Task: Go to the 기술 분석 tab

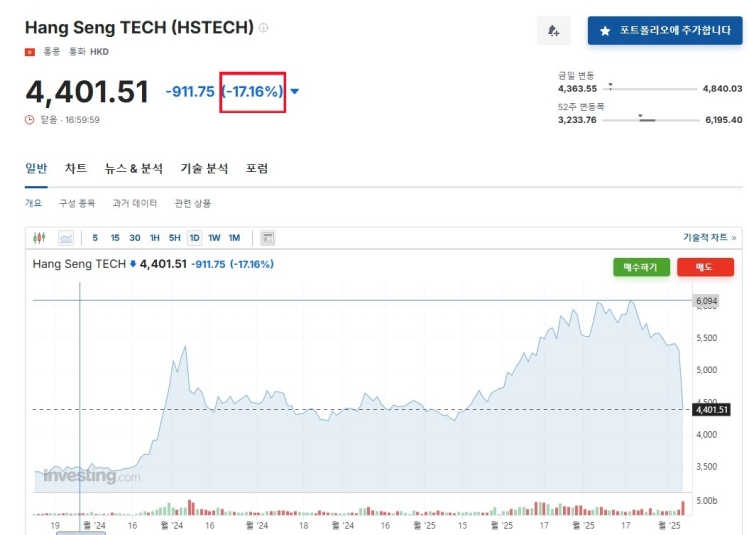Action: tap(204, 168)
